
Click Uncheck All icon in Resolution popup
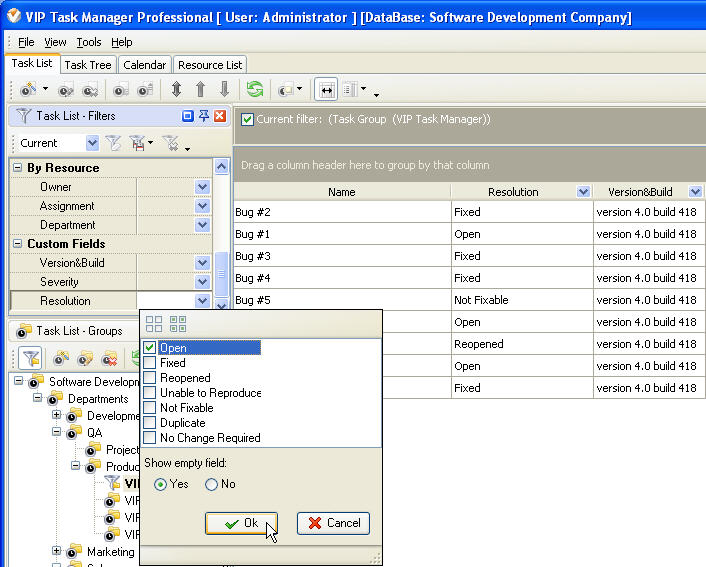[x=154, y=324]
